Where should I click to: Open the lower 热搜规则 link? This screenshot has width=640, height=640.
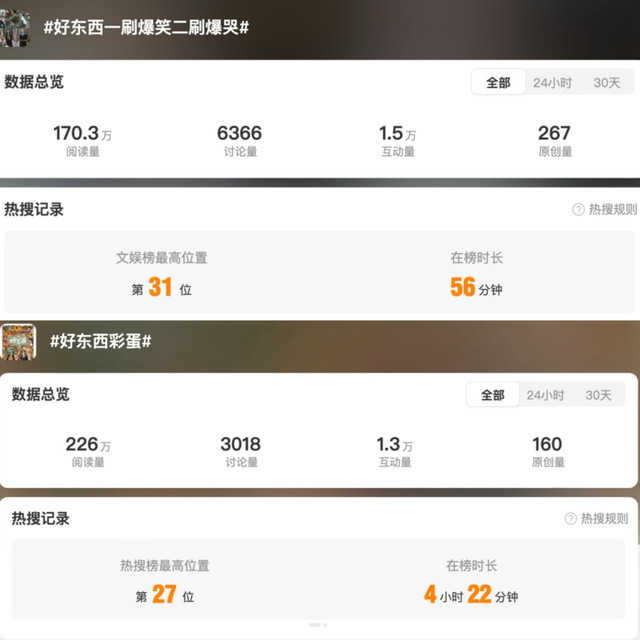(x=604, y=518)
